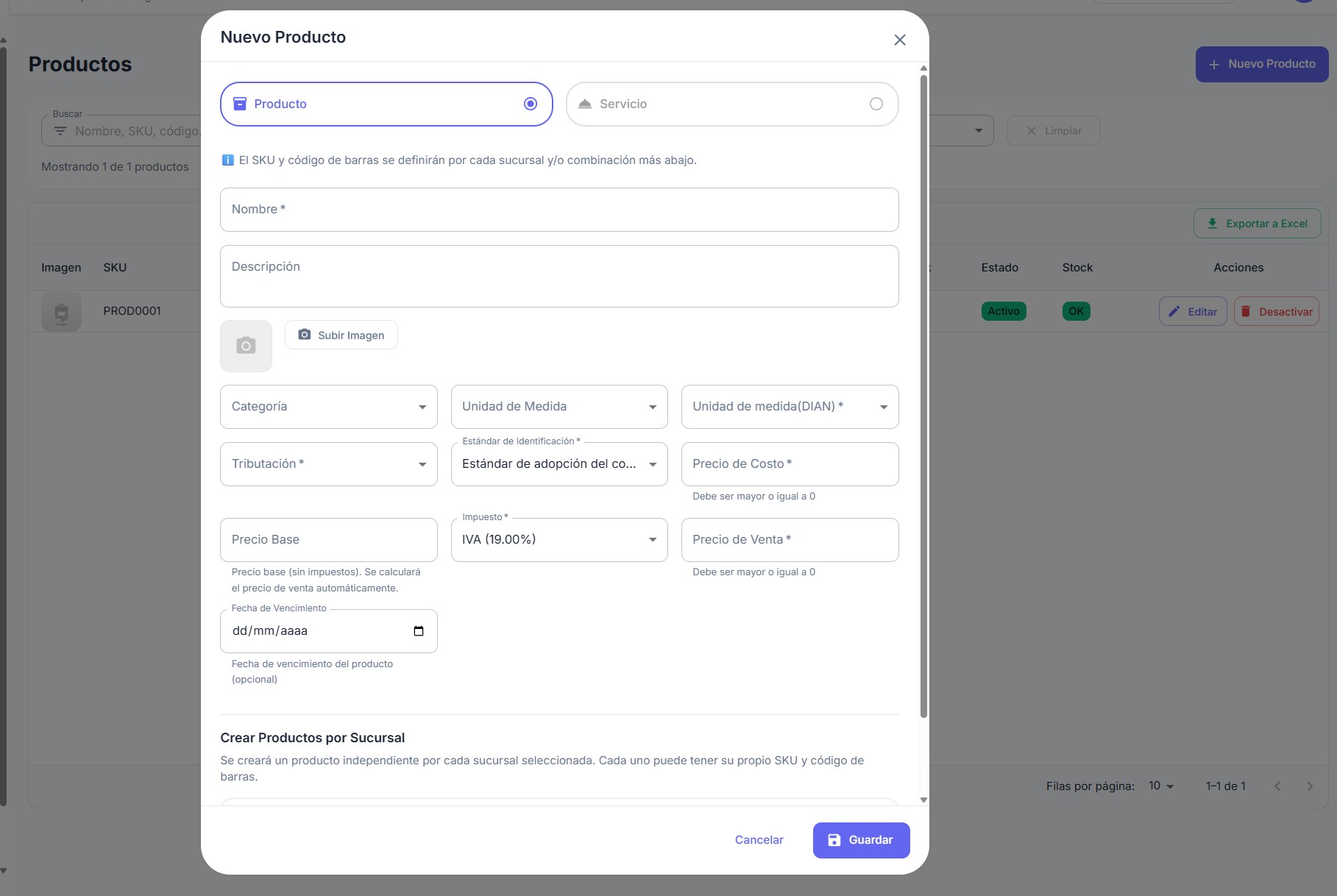Click inside the Nombre input field
Viewport: 1337px width, 896px height.
click(x=559, y=210)
